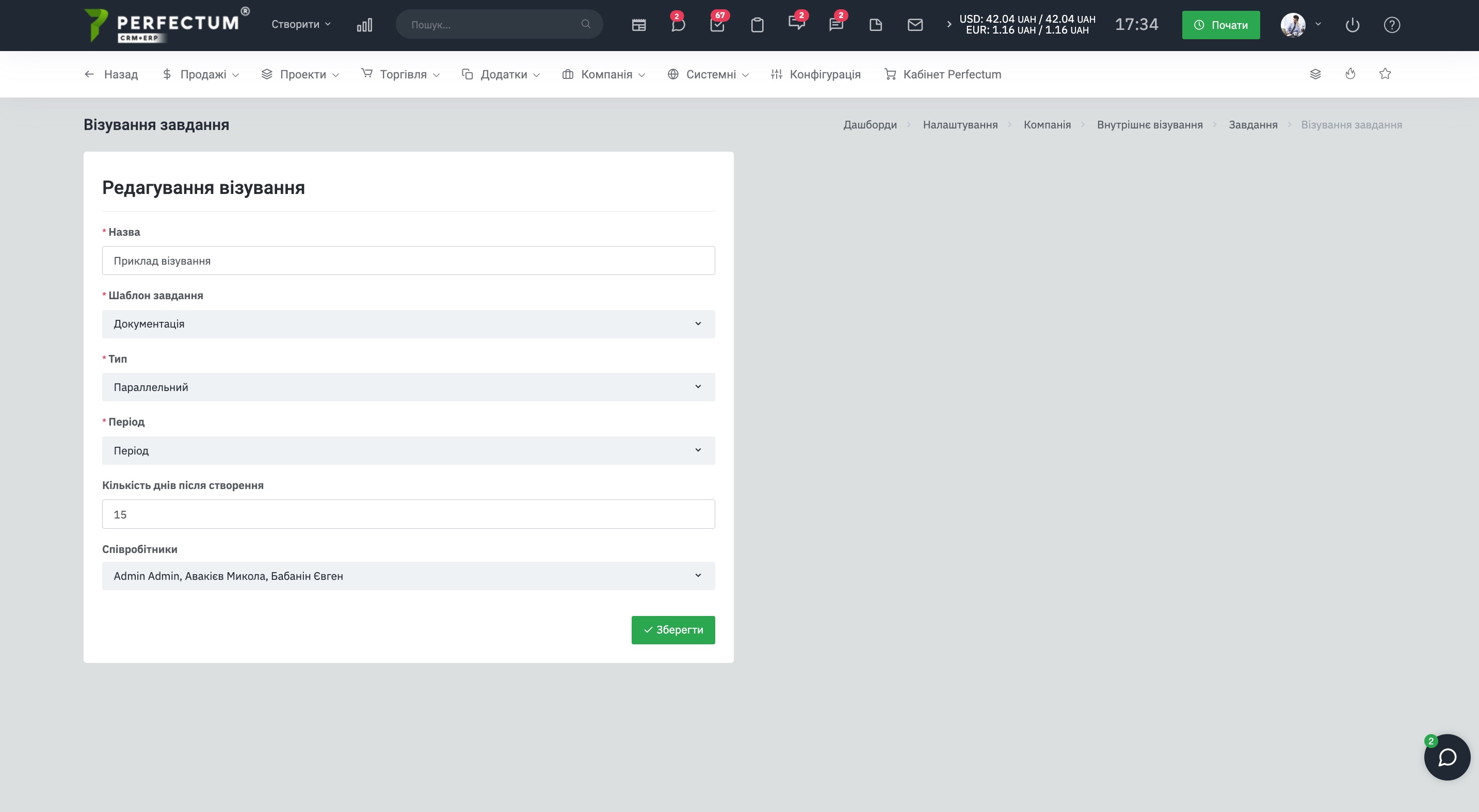Click the calendar icon in top bar
This screenshot has width=1479, height=812.
tap(638, 25)
